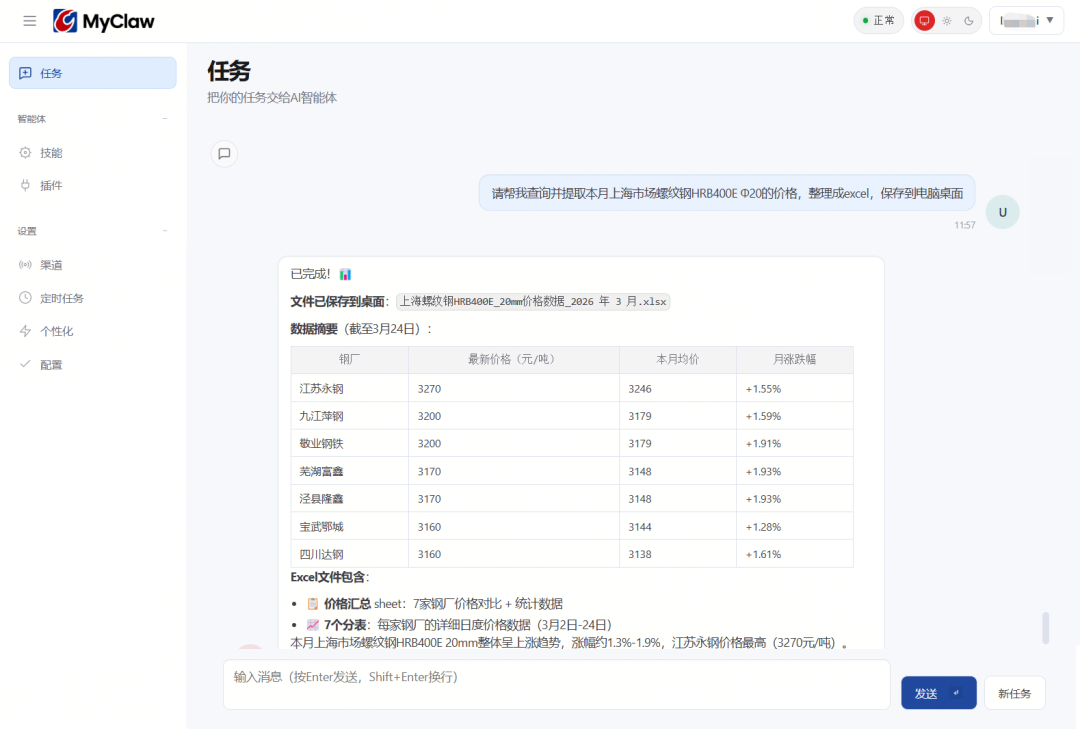Click the 最新价格（元/吨） column header
This screenshot has width=1080, height=729.
514,360
